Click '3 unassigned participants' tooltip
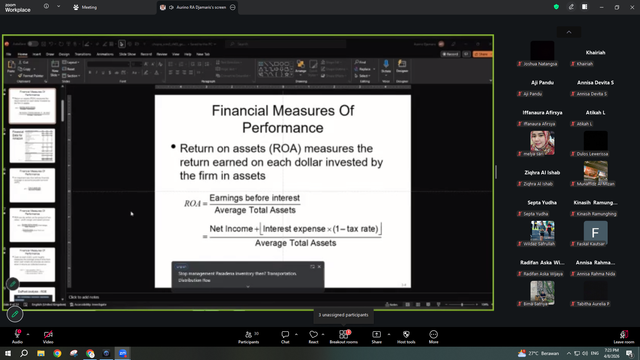 (x=344, y=315)
